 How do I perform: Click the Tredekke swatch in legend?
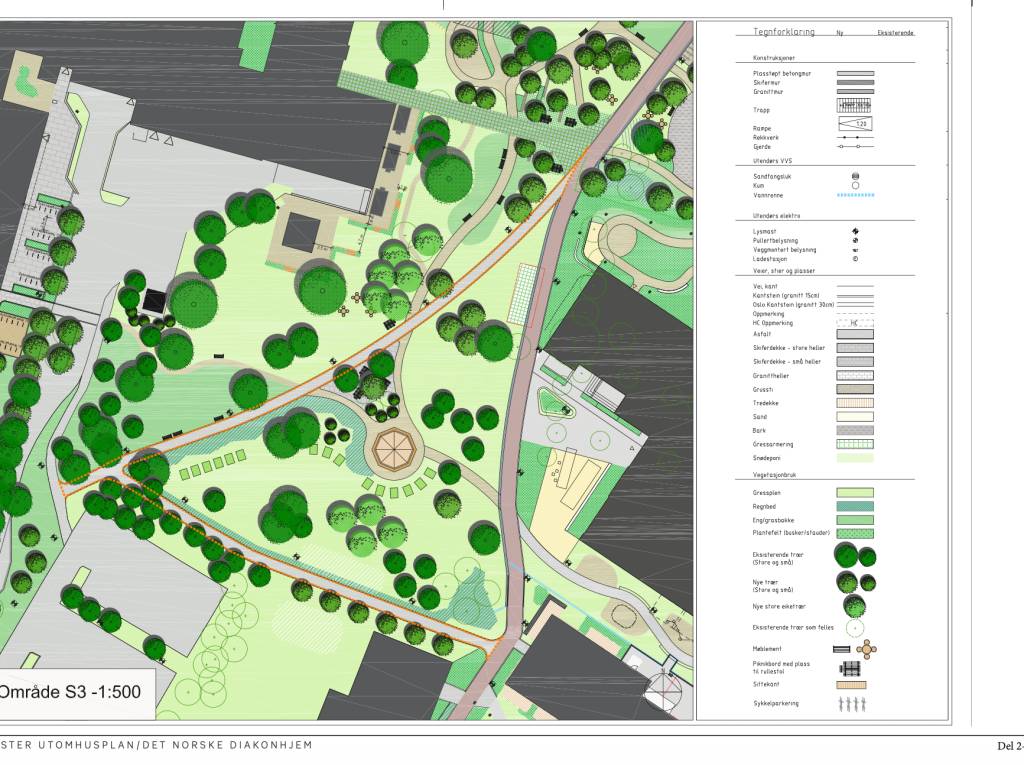(855, 403)
